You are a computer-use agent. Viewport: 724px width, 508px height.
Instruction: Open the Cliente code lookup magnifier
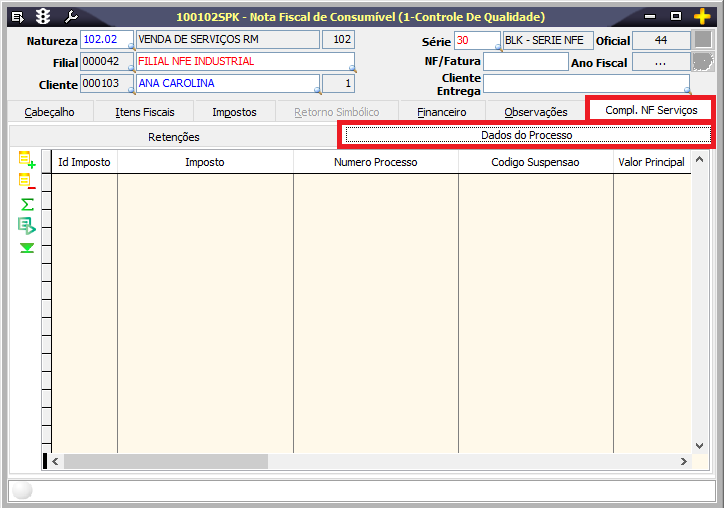click(131, 91)
